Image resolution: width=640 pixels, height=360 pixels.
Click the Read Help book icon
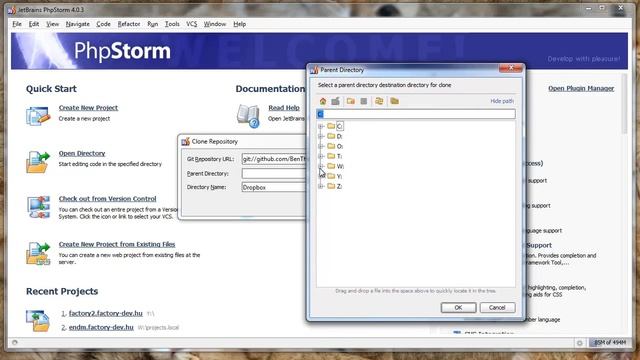point(248,116)
